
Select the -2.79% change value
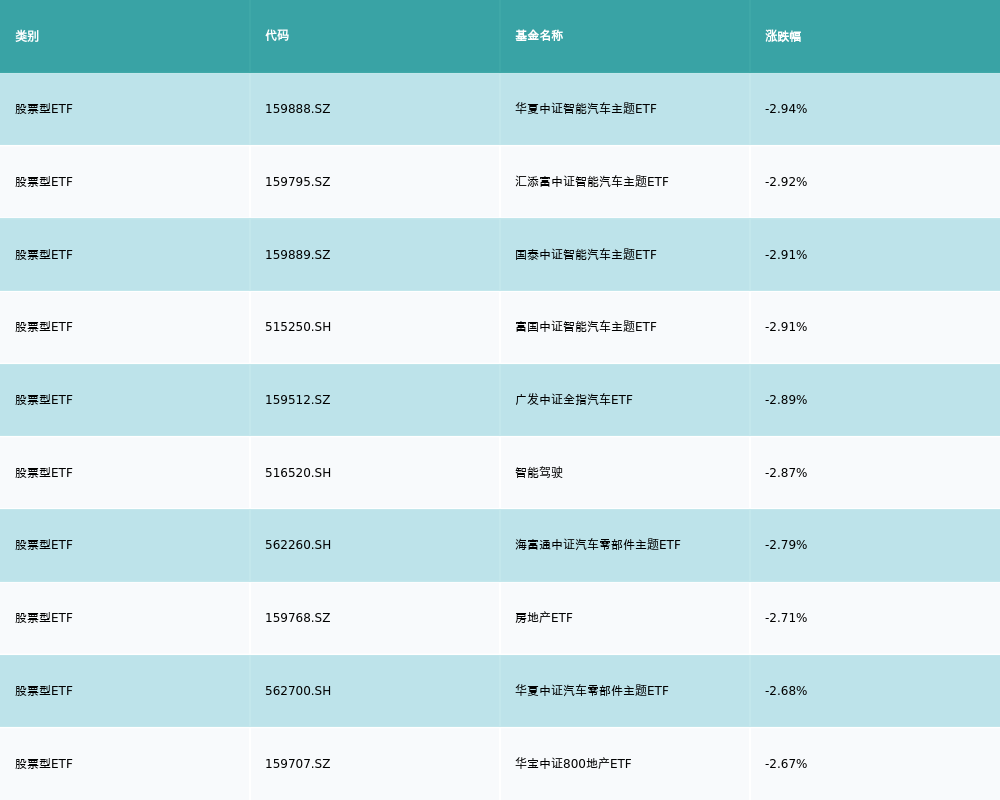click(786, 545)
